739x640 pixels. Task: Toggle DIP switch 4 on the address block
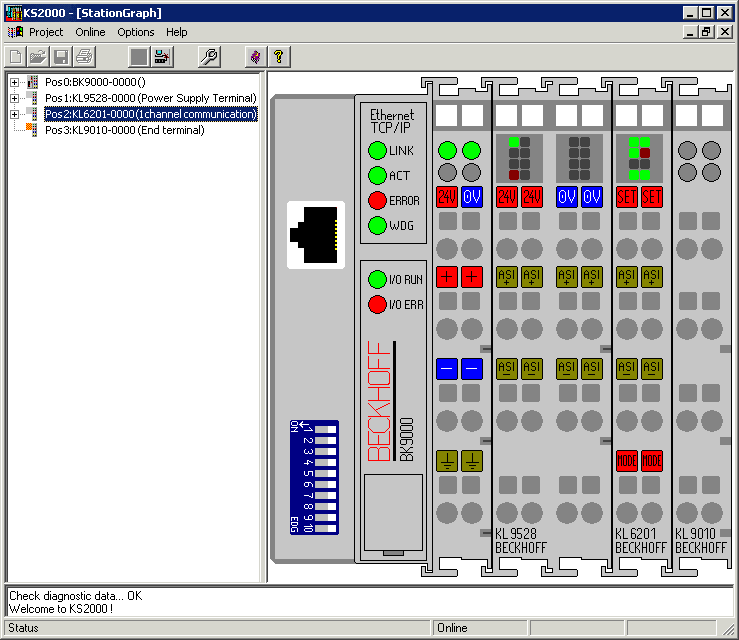point(326,462)
